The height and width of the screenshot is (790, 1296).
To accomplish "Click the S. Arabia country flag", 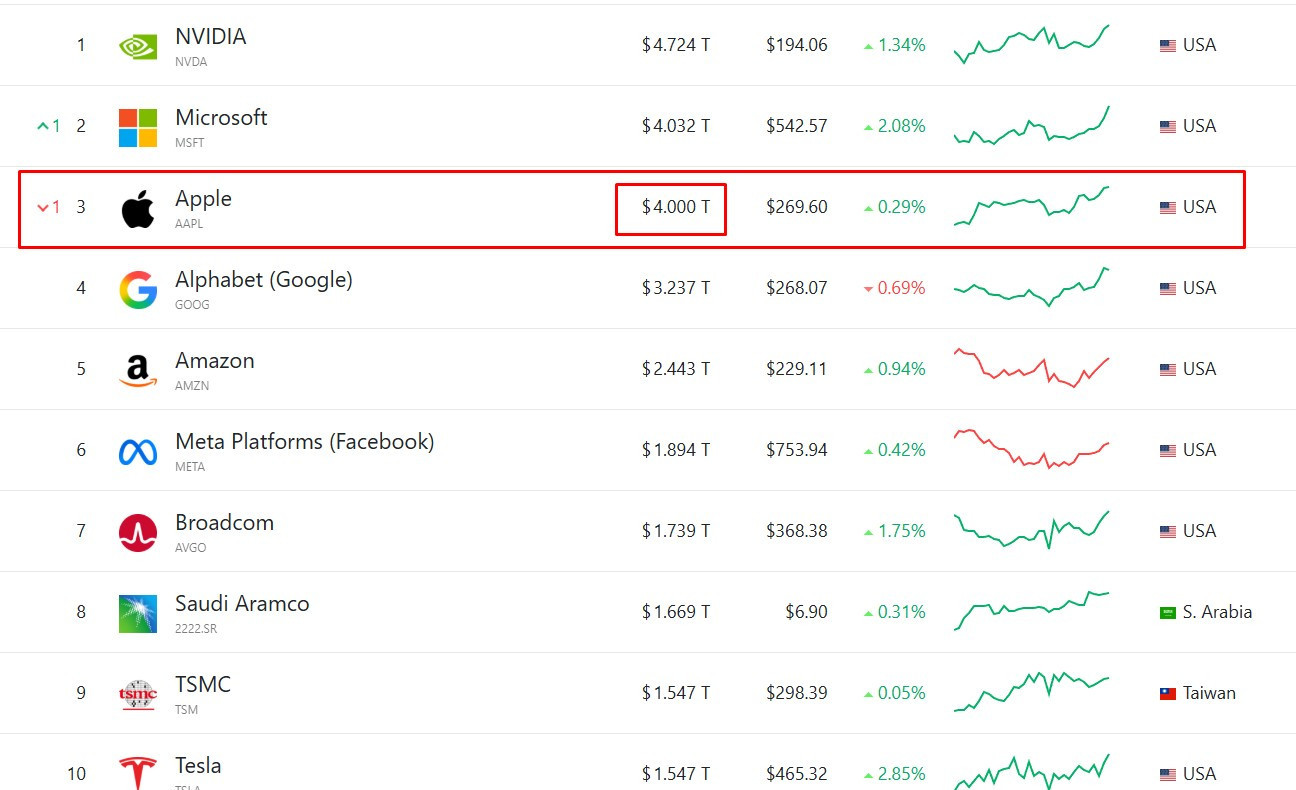I will 1167,612.
